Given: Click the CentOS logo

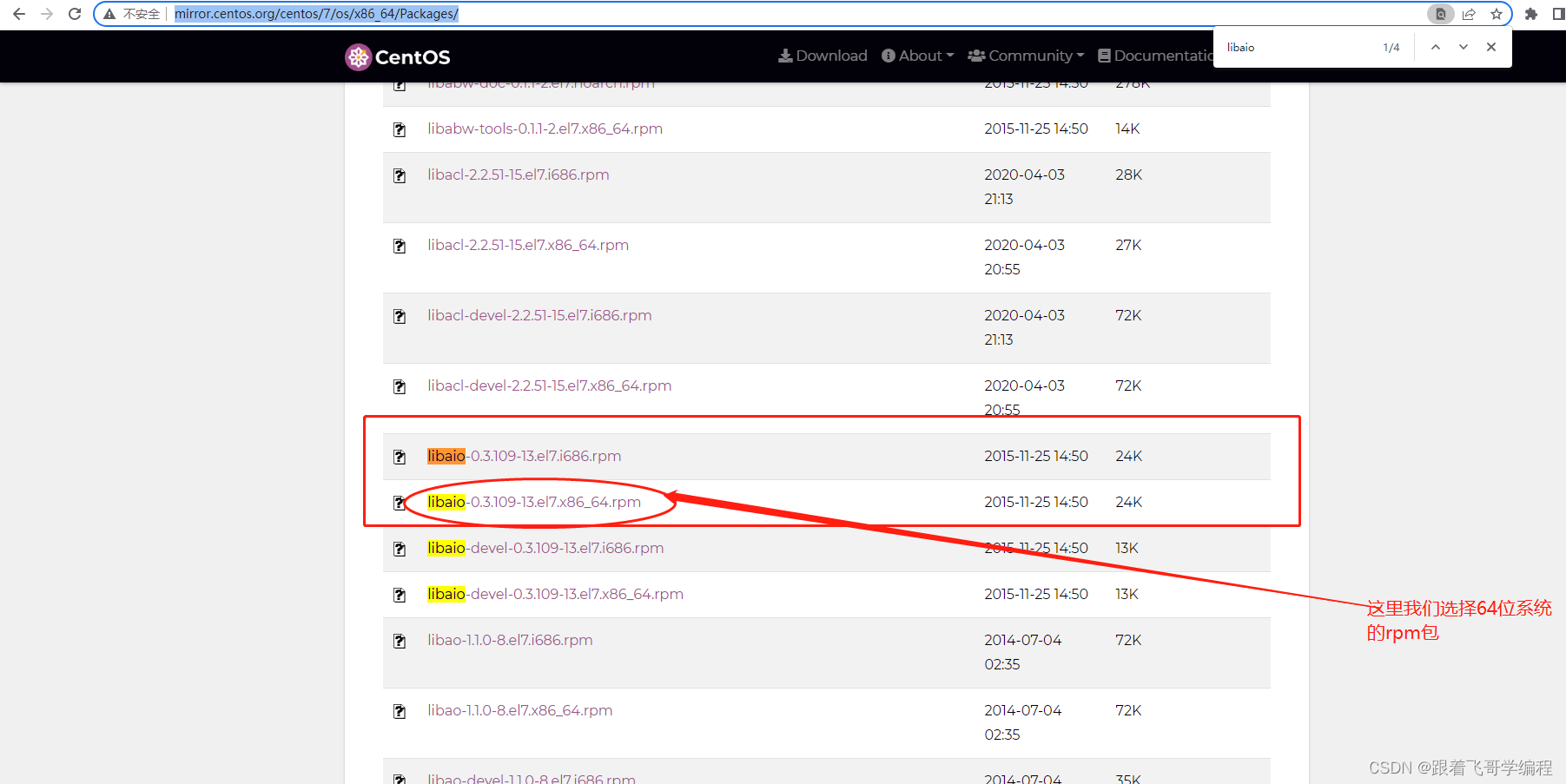Looking at the screenshot, I should (397, 56).
